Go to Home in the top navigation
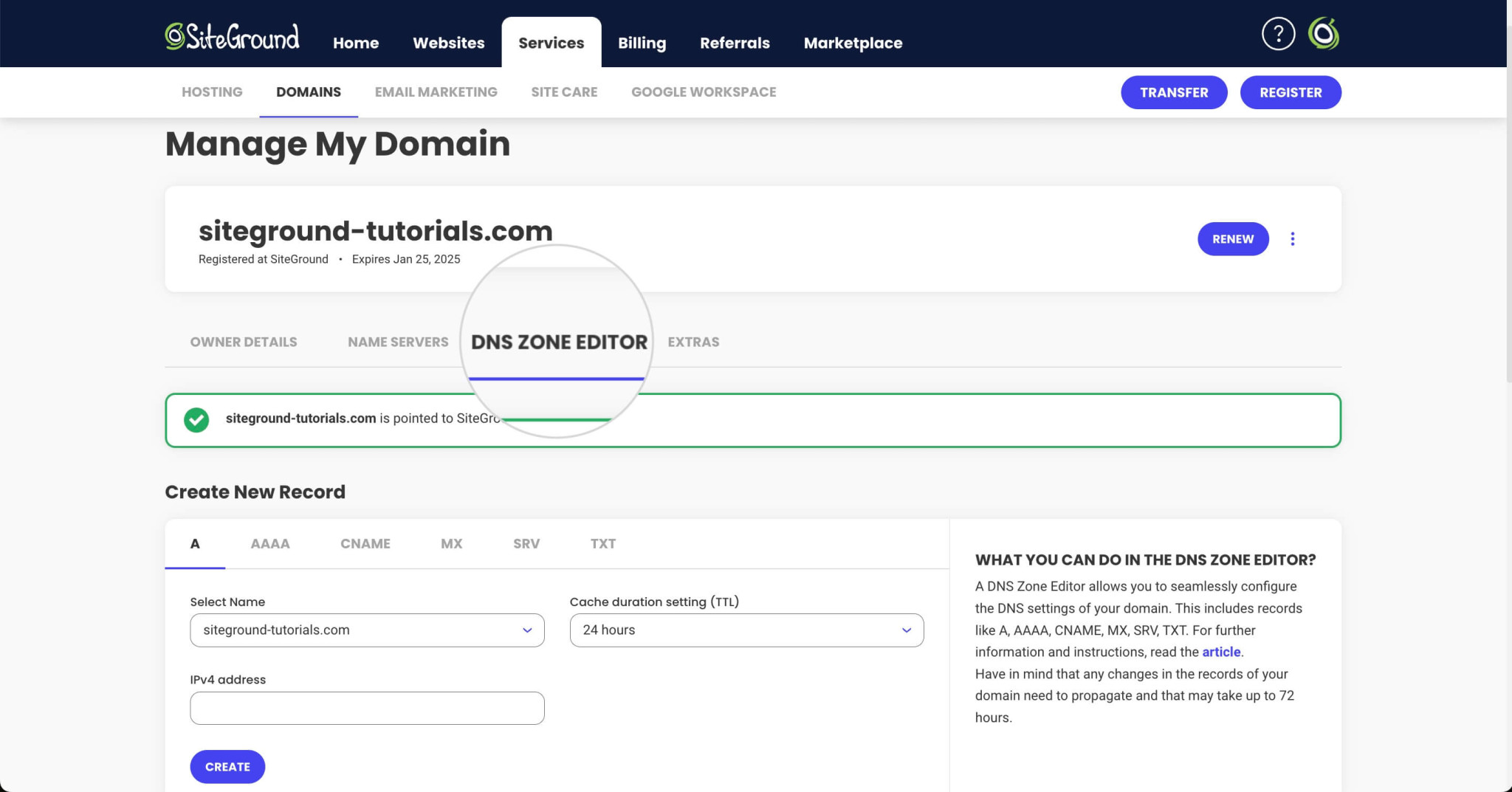The height and width of the screenshot is (792, 1512). click(356, 43)
